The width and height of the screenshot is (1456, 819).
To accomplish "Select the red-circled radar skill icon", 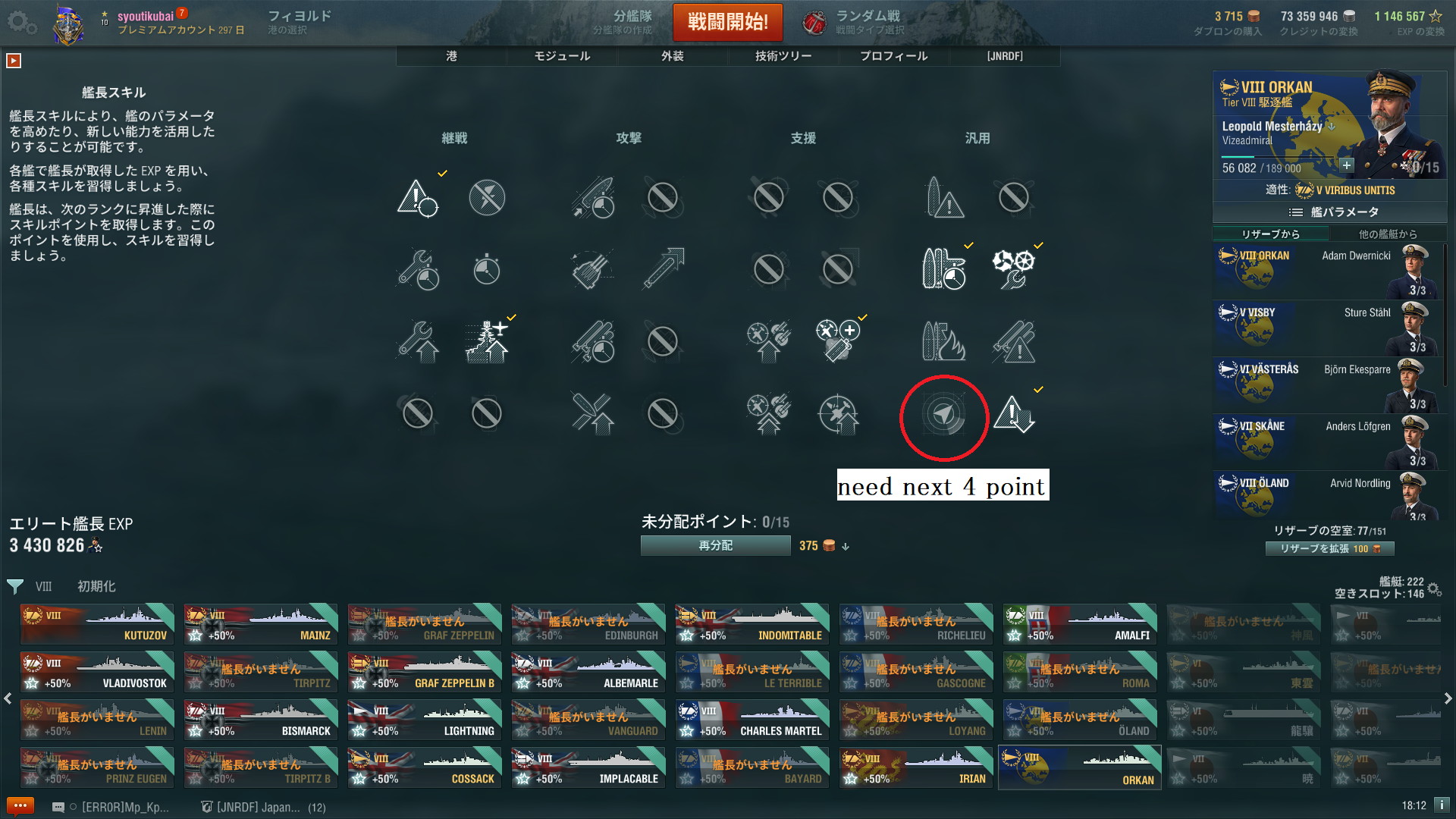I will click(943, 415).
